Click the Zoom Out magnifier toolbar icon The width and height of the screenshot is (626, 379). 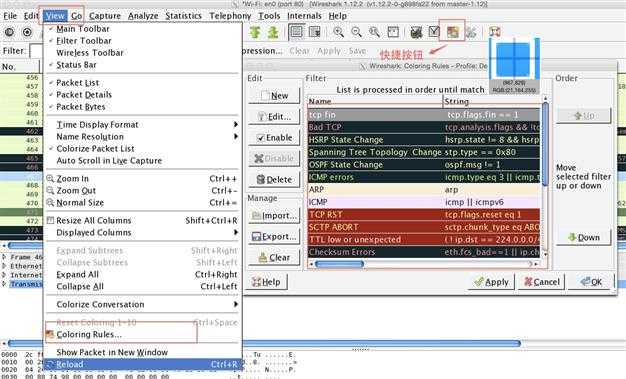(x=356, y=32)
